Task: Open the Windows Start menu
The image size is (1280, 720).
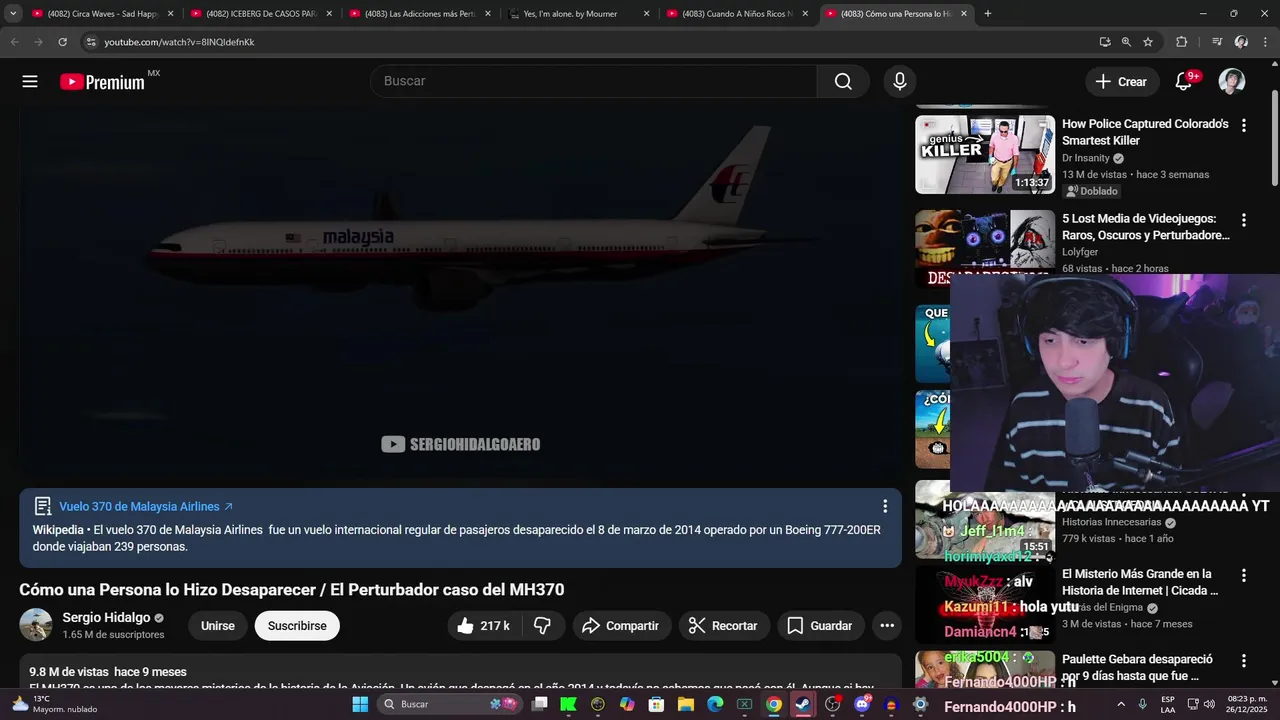Action: tap(360, 704)
